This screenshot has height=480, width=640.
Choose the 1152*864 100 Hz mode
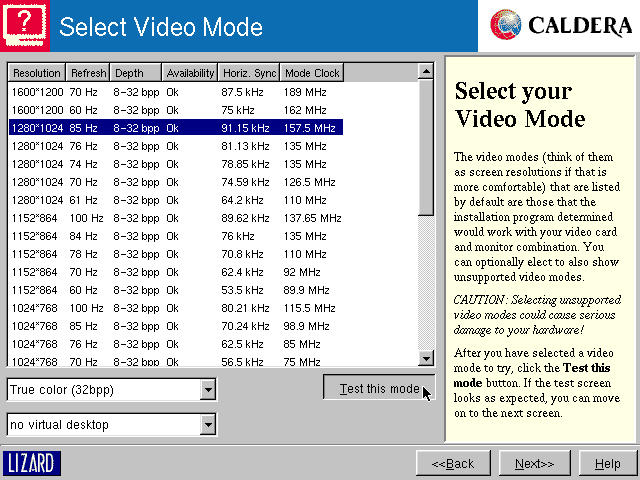(x=175, y=217)
